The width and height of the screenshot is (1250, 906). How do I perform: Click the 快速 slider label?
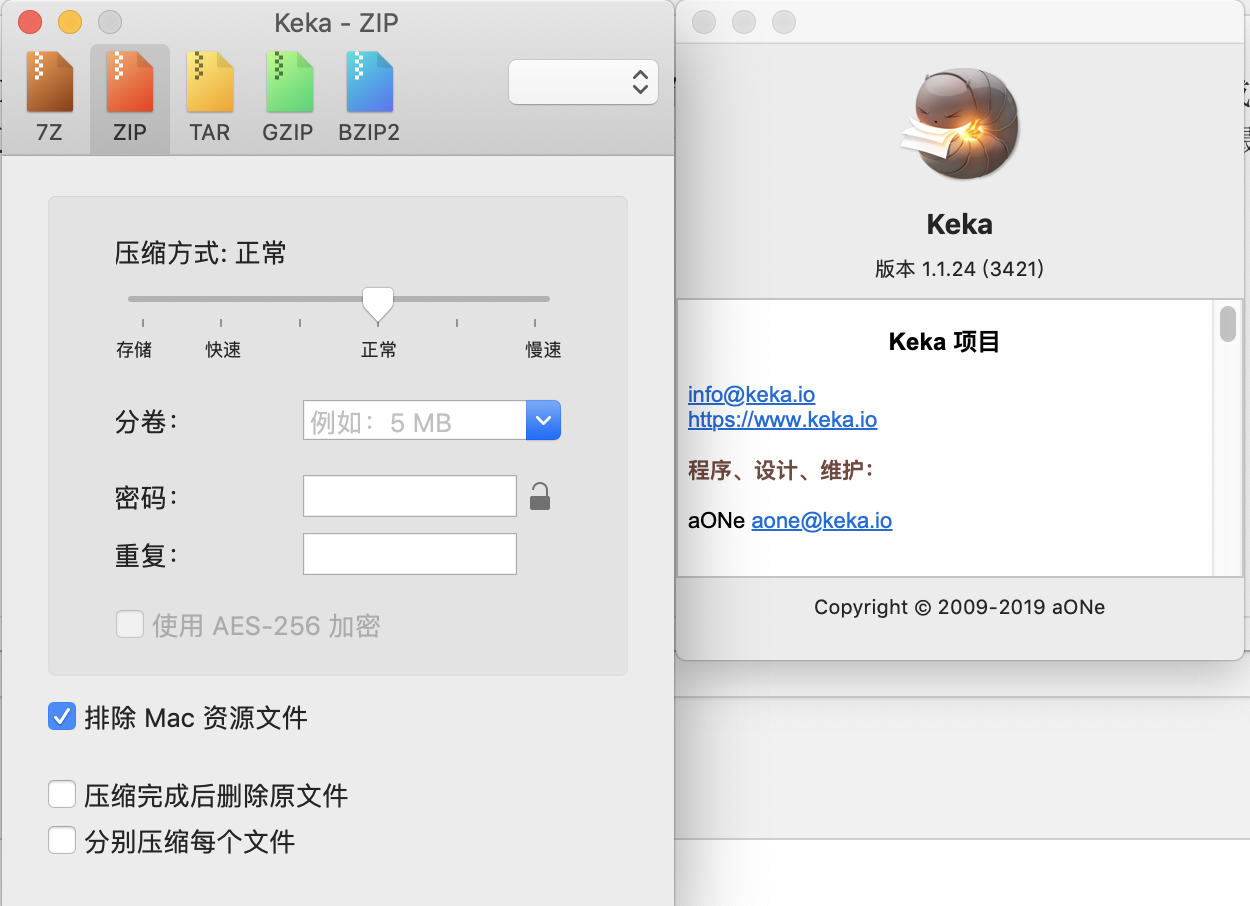(223, 350)
